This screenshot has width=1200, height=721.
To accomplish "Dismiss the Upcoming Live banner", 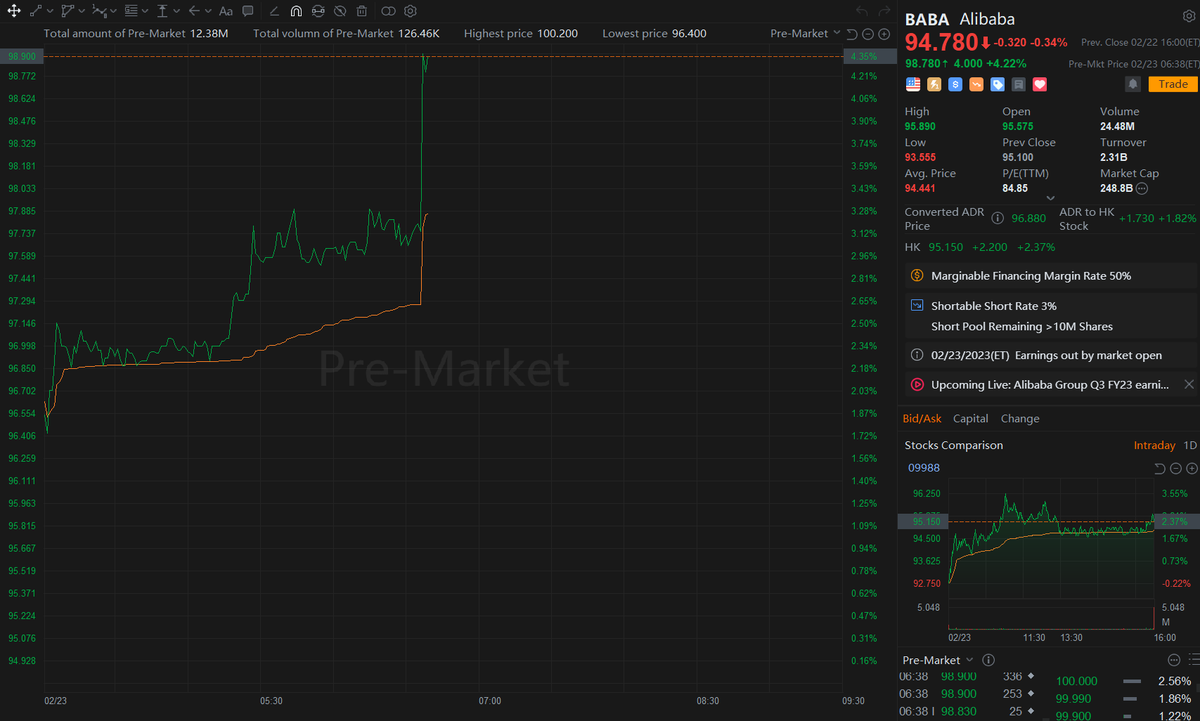I will pos(1189,384).
